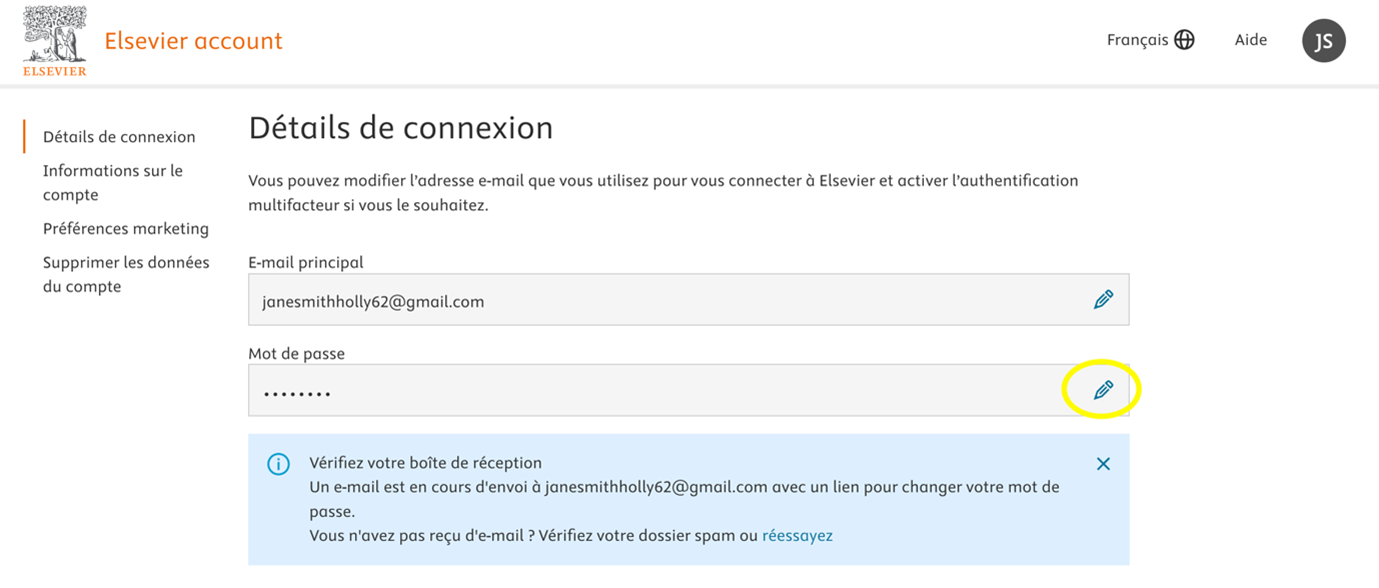
Task: Click the E-mail principal field
Action: pos(660,300)
